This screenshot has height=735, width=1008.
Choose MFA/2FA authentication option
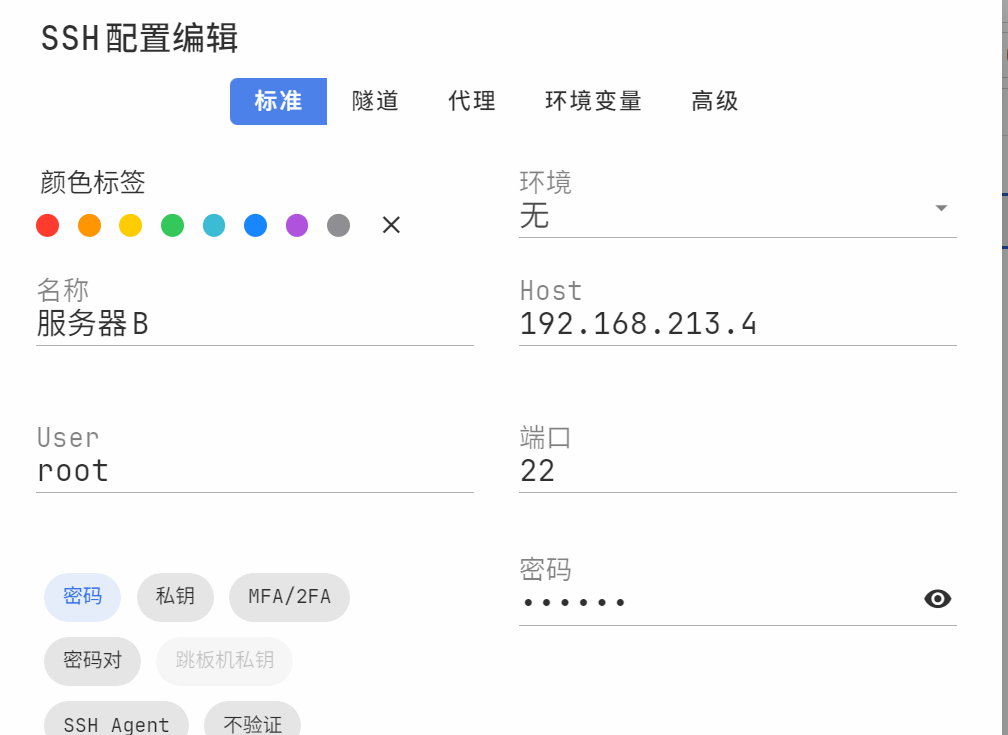coord(289,597)
